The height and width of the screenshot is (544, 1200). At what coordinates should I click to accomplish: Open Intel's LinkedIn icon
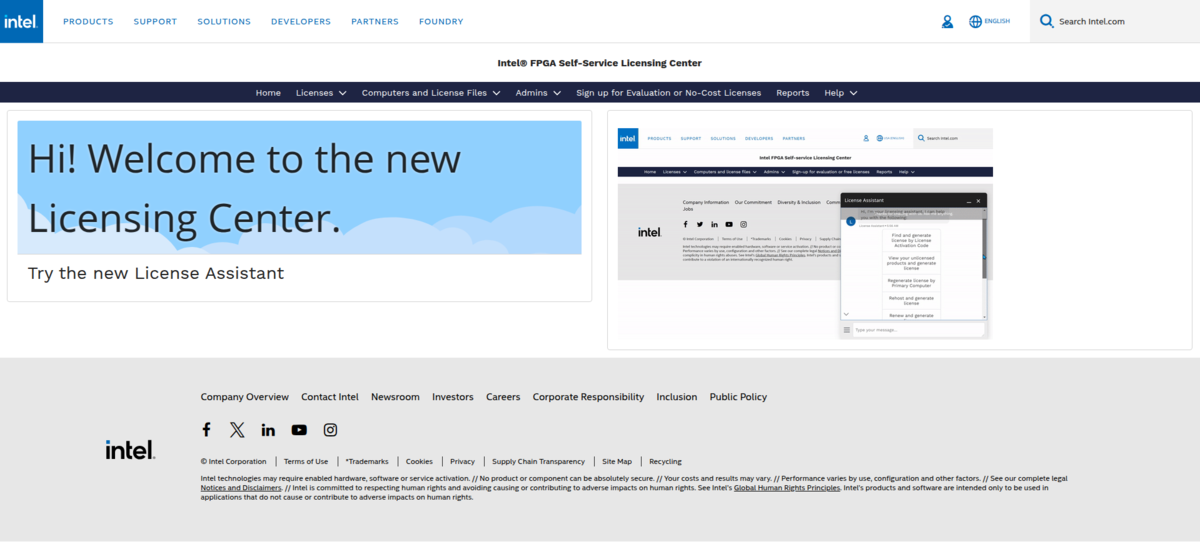[268, 430]
